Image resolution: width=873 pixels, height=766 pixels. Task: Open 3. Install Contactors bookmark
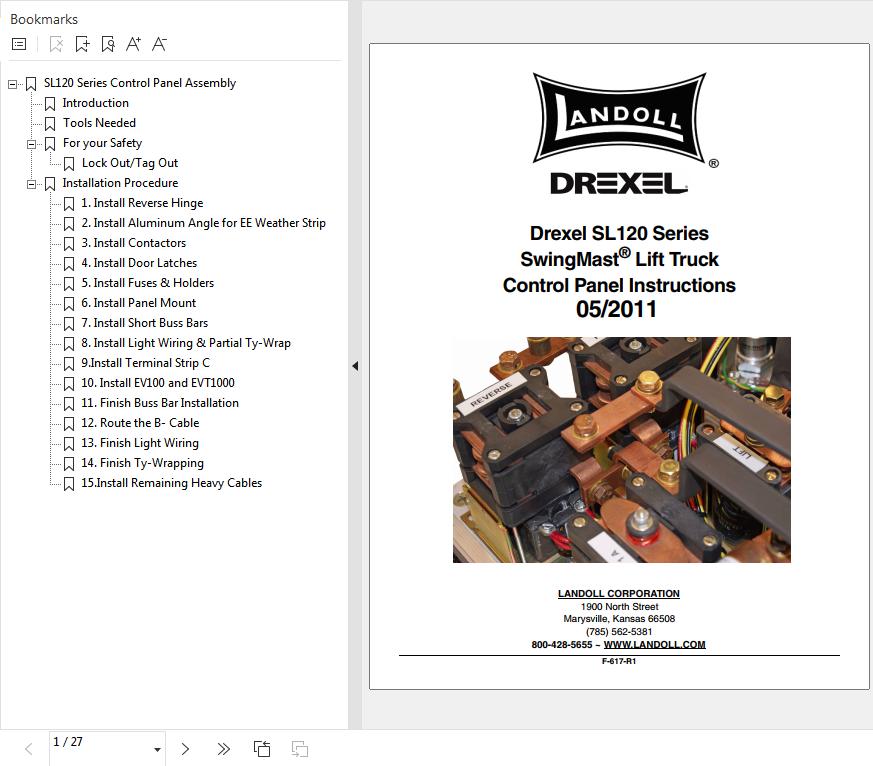click(134, 243)
